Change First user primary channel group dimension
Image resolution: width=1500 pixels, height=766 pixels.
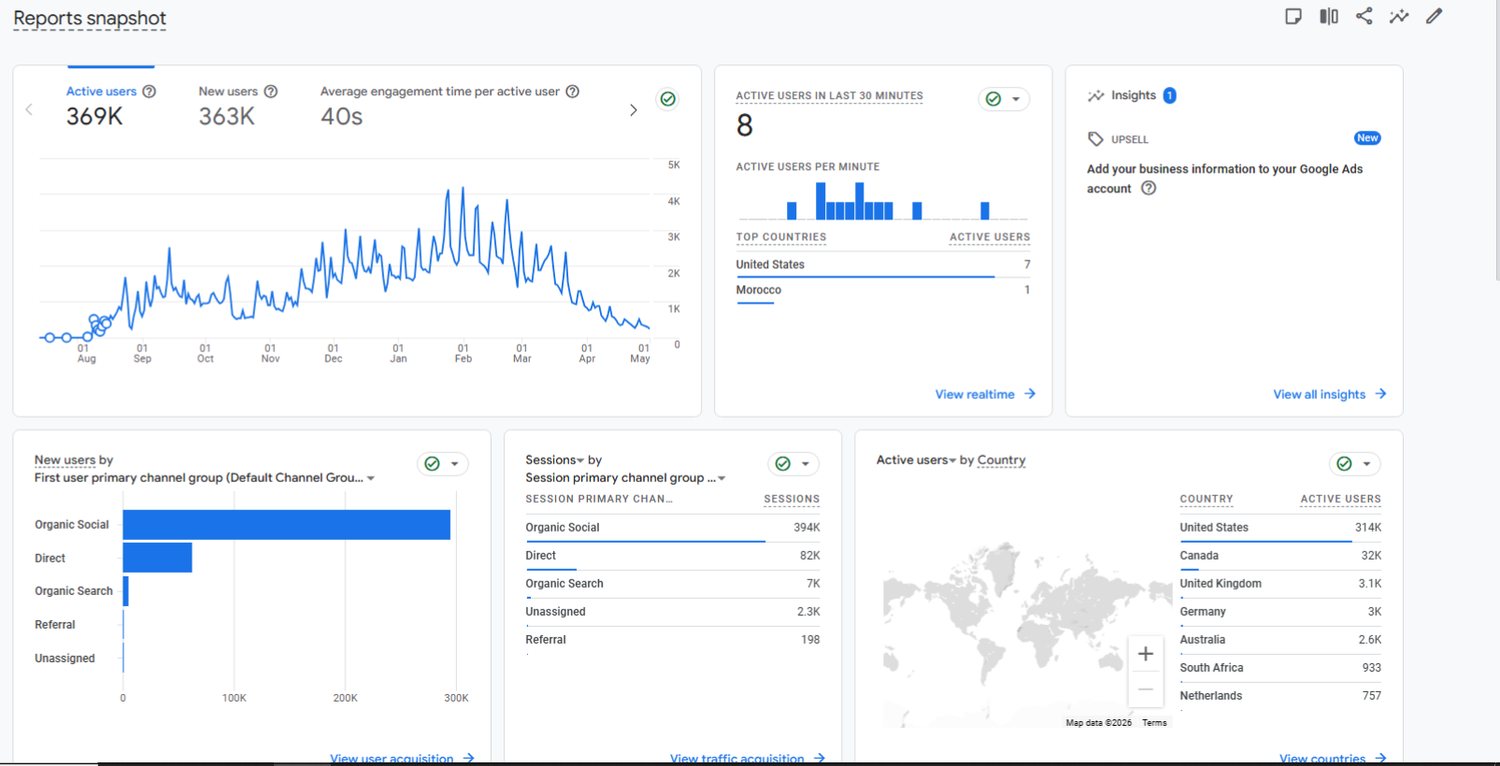[205, 478]
